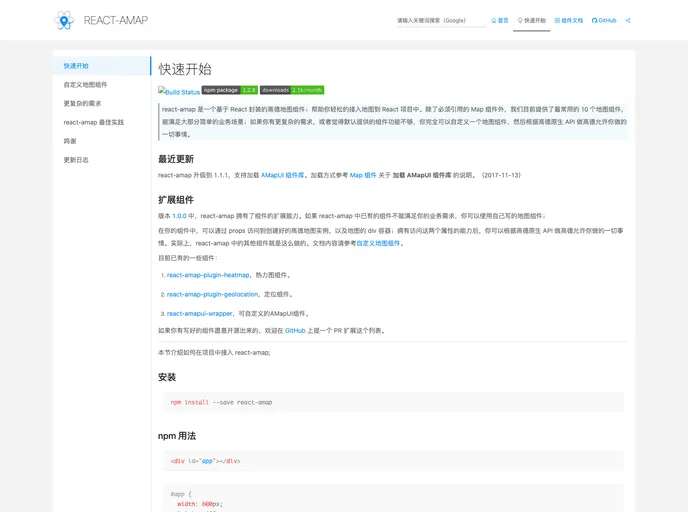This screenshot has height=512, width=688.
Task: Click the React-AMap logo icon
Action: tap(64, 20)
